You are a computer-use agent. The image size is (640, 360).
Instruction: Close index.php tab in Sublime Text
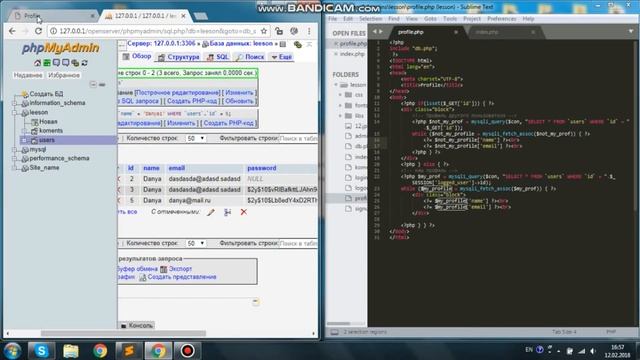[x=533, y=32]
